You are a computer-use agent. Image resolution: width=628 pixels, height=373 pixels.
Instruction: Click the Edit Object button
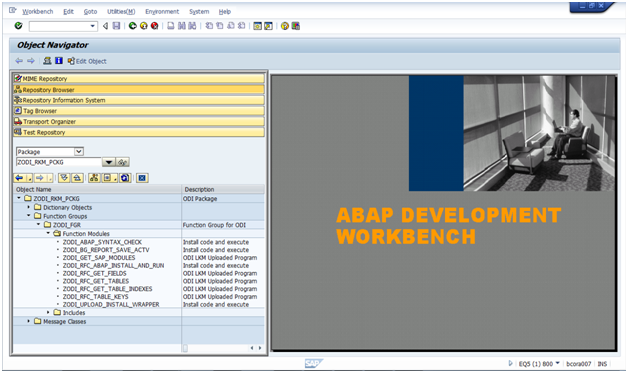click(x=87, y=61)
